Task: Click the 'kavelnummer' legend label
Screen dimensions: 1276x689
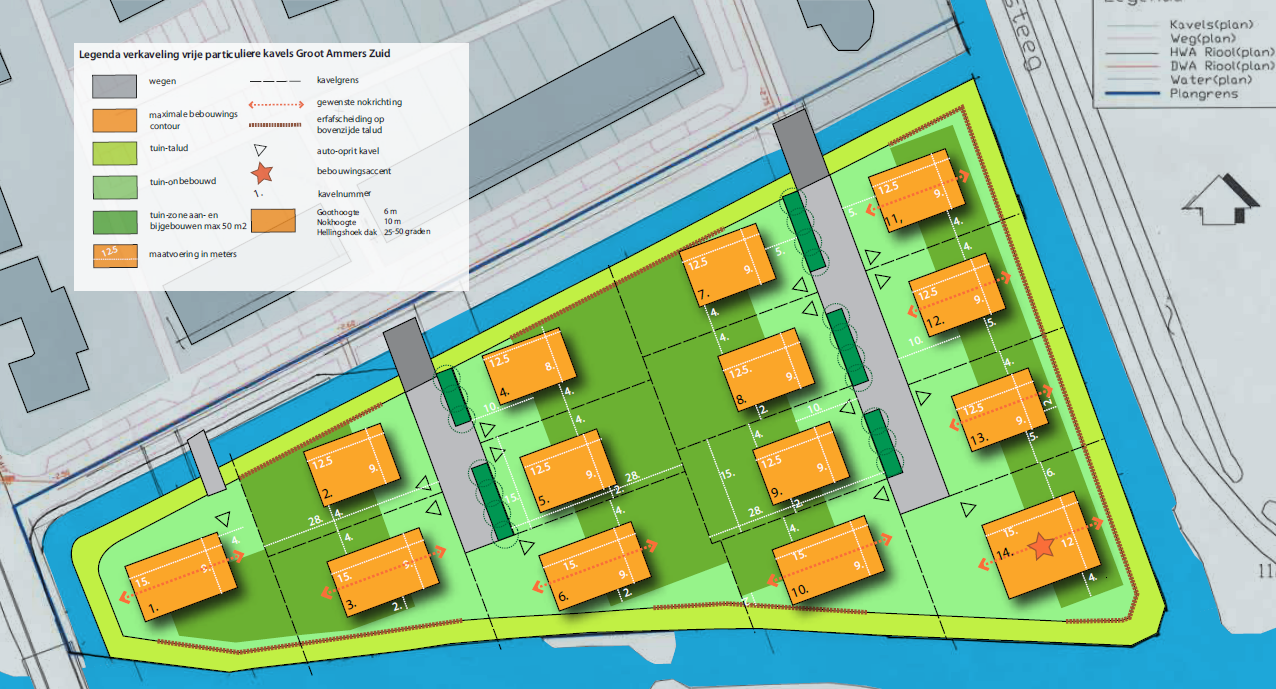Action: tap(343, 193)
